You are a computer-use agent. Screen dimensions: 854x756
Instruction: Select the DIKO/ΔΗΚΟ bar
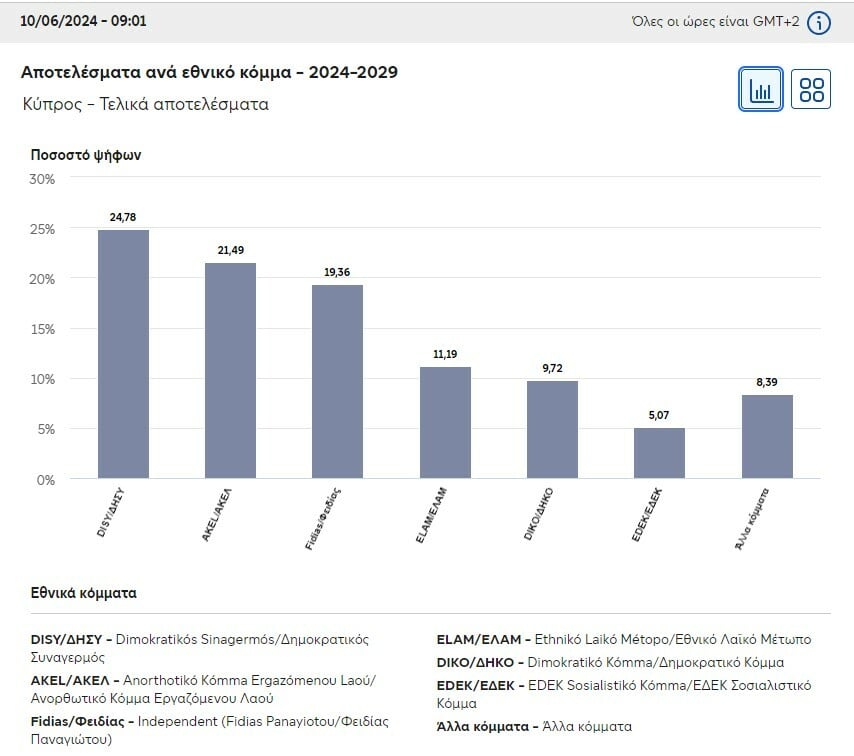(x=552, y=430)
